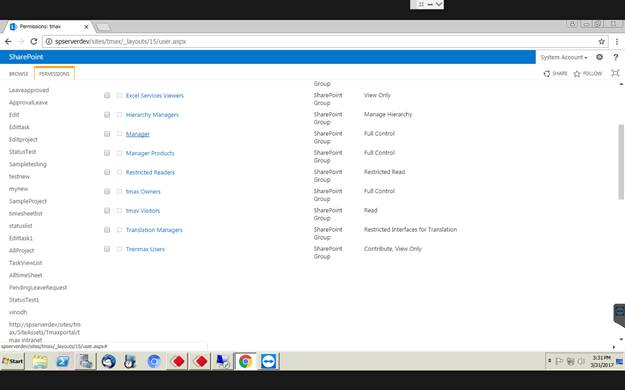This screenshot has height=390, width=625.
Task: Switch to Google Chrome in the taskbar
Action: (x=246, y=362)
